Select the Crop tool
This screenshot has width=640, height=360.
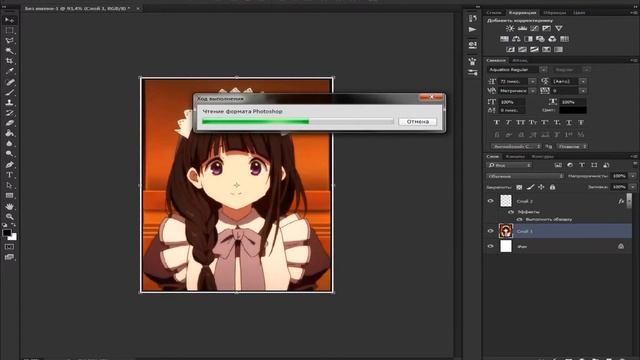pos(9,61)
